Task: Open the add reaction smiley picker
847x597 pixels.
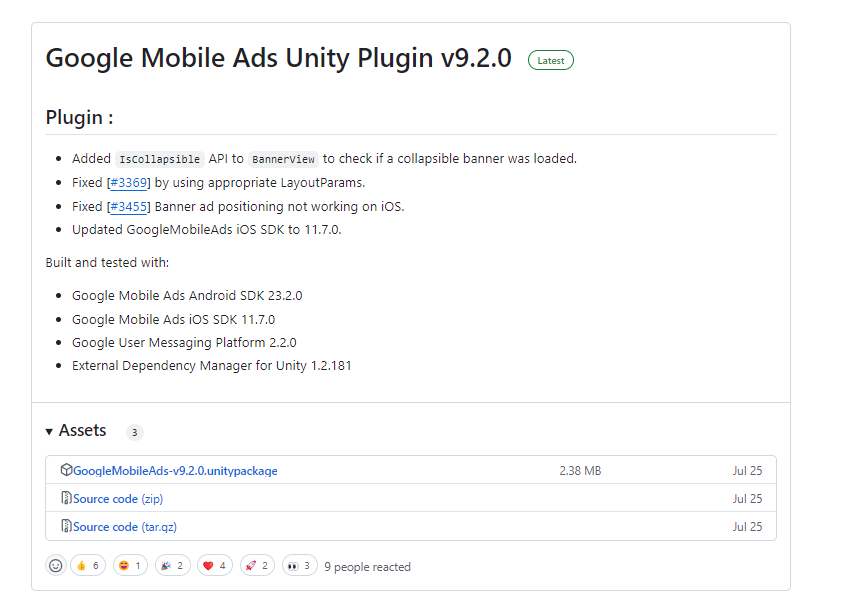Action: click(x=56, y=566)
